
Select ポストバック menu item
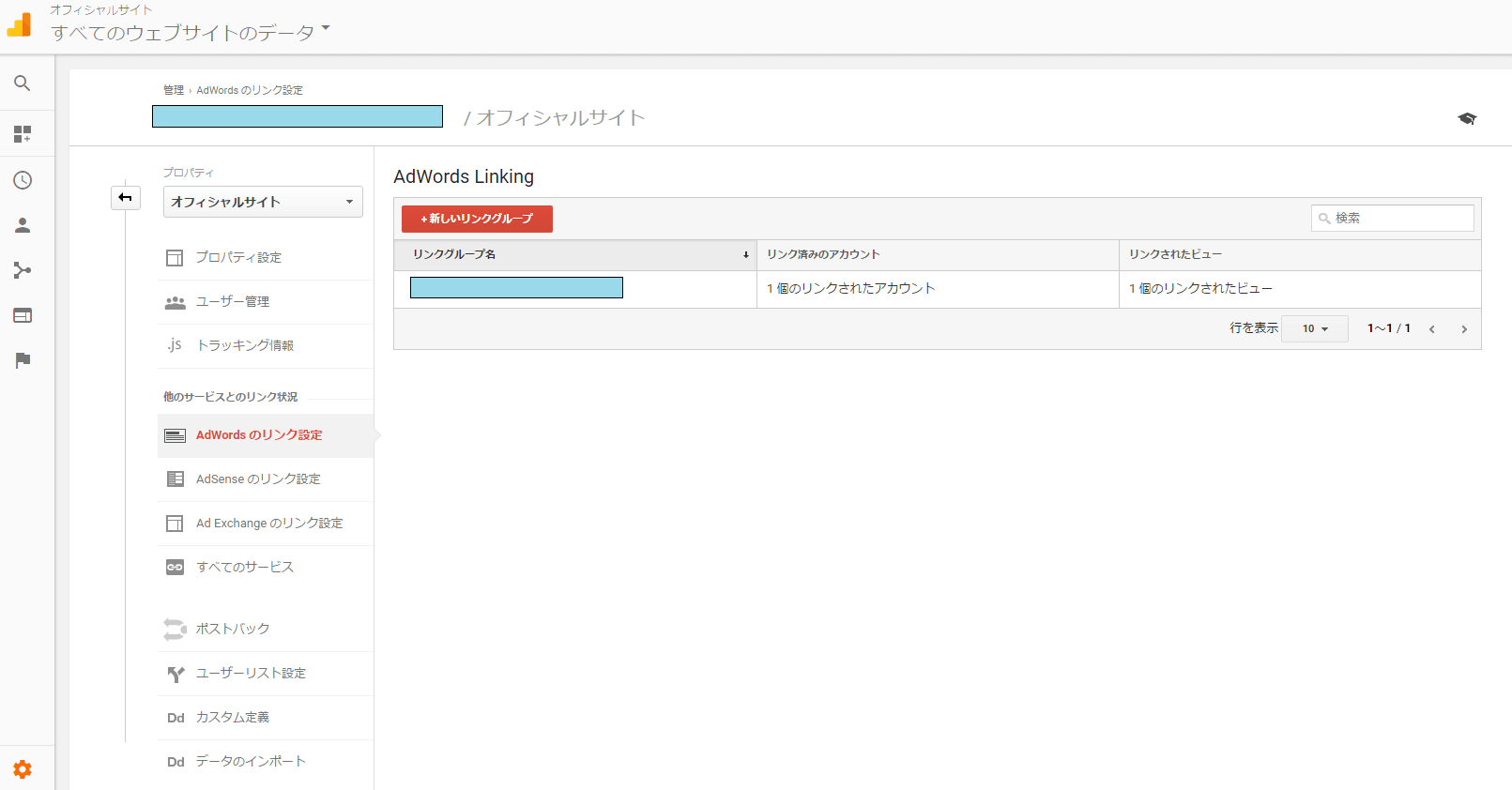point(266,629)
